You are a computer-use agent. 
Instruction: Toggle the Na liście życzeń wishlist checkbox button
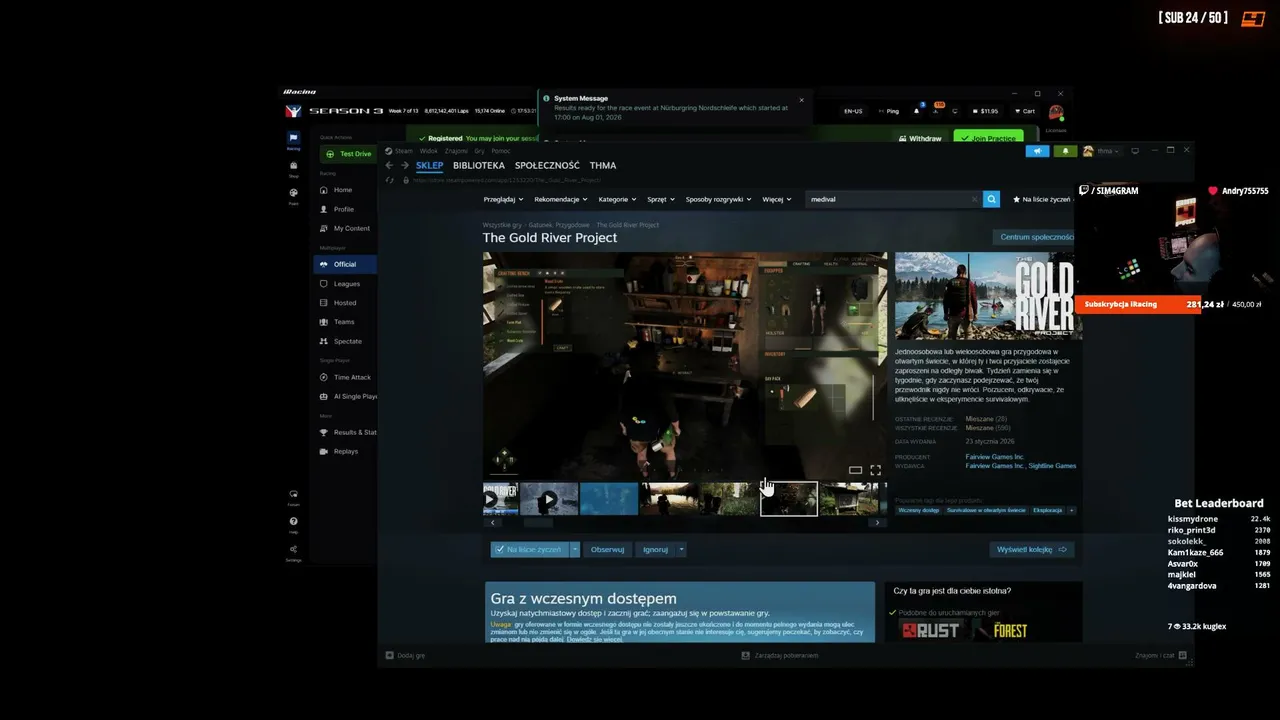[x=530, y=549]
